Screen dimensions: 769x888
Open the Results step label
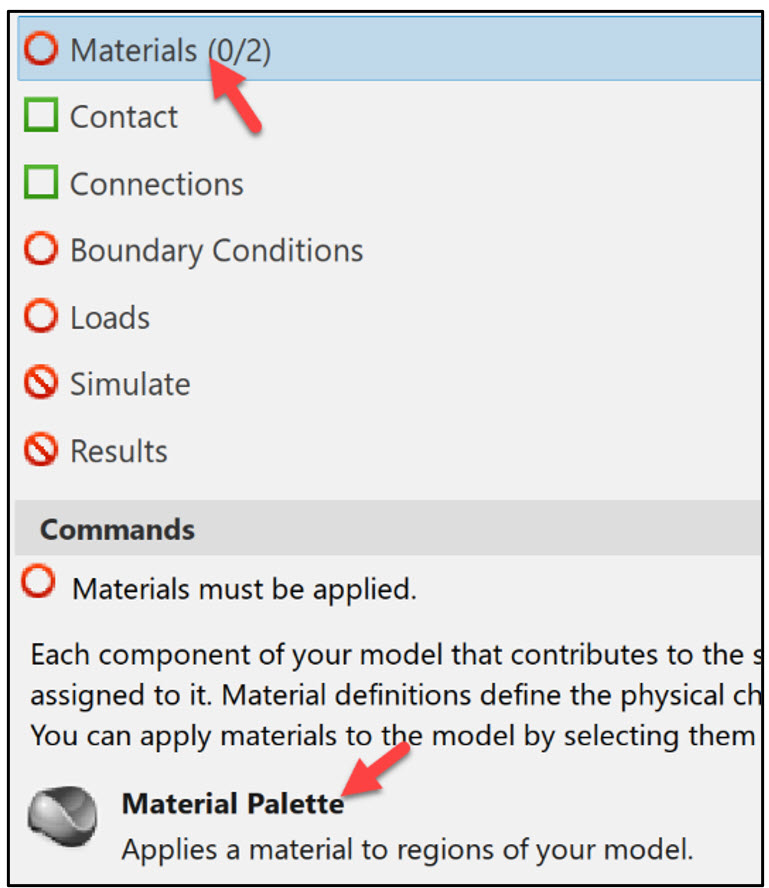tap(118, 452)
